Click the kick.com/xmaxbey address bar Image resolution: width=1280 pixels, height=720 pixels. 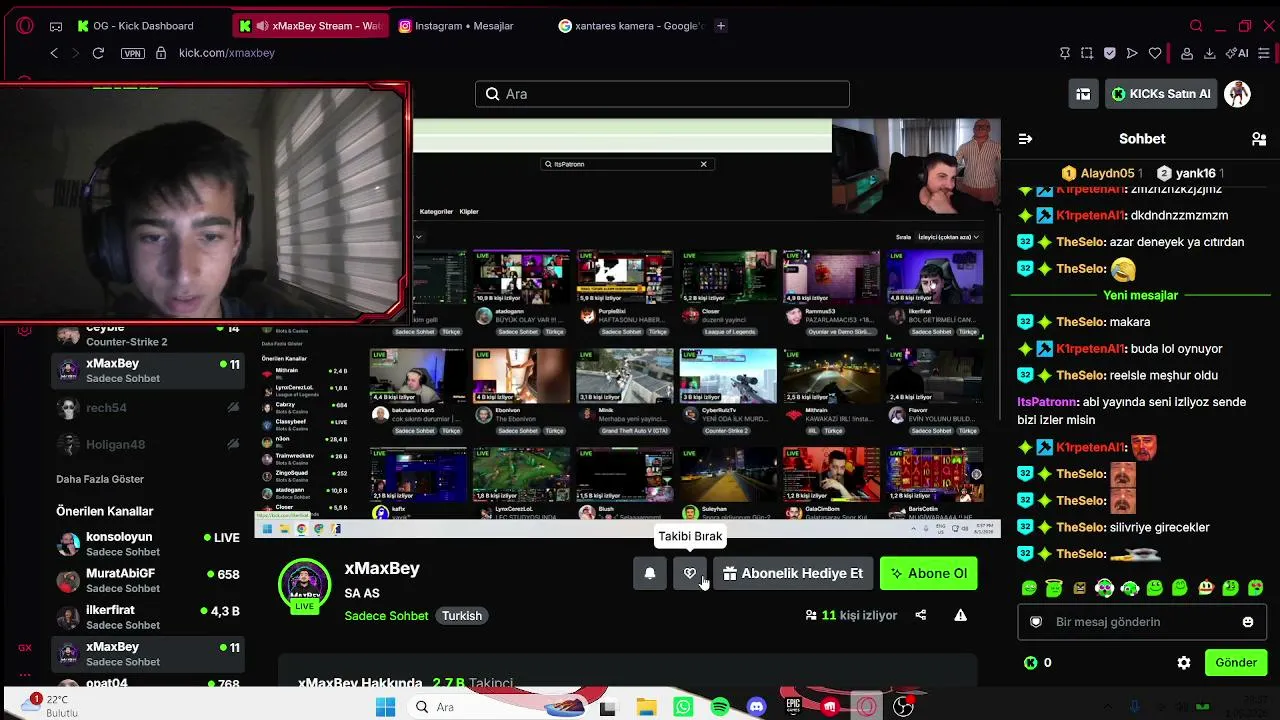[227, 53]
